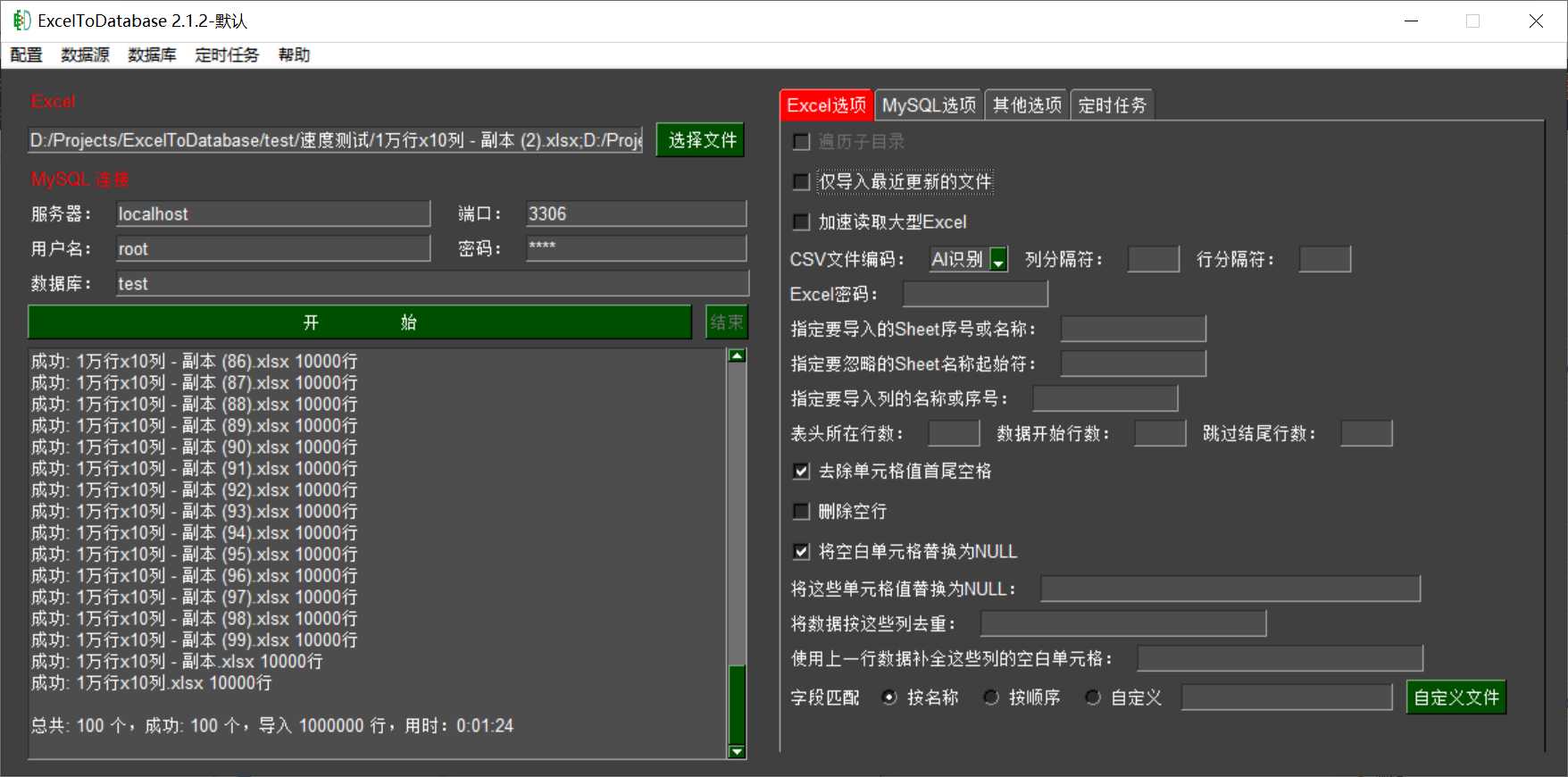Click log line 1万行x10列.xlsx 10000行
Viewport: 1568px width, 777px height.
[x=152, y=683]
